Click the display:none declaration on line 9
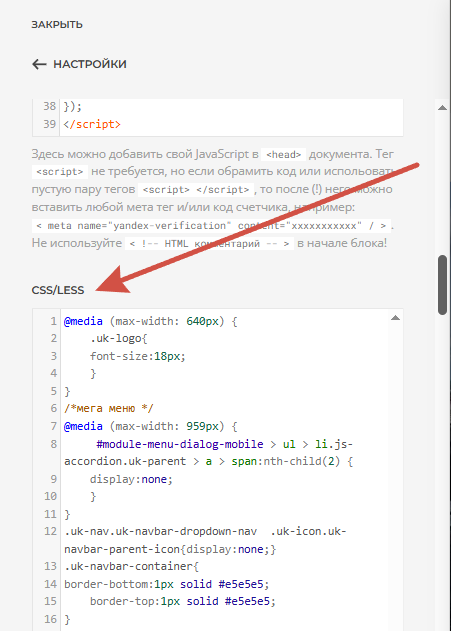451x631 pixels. pos(131,479)
